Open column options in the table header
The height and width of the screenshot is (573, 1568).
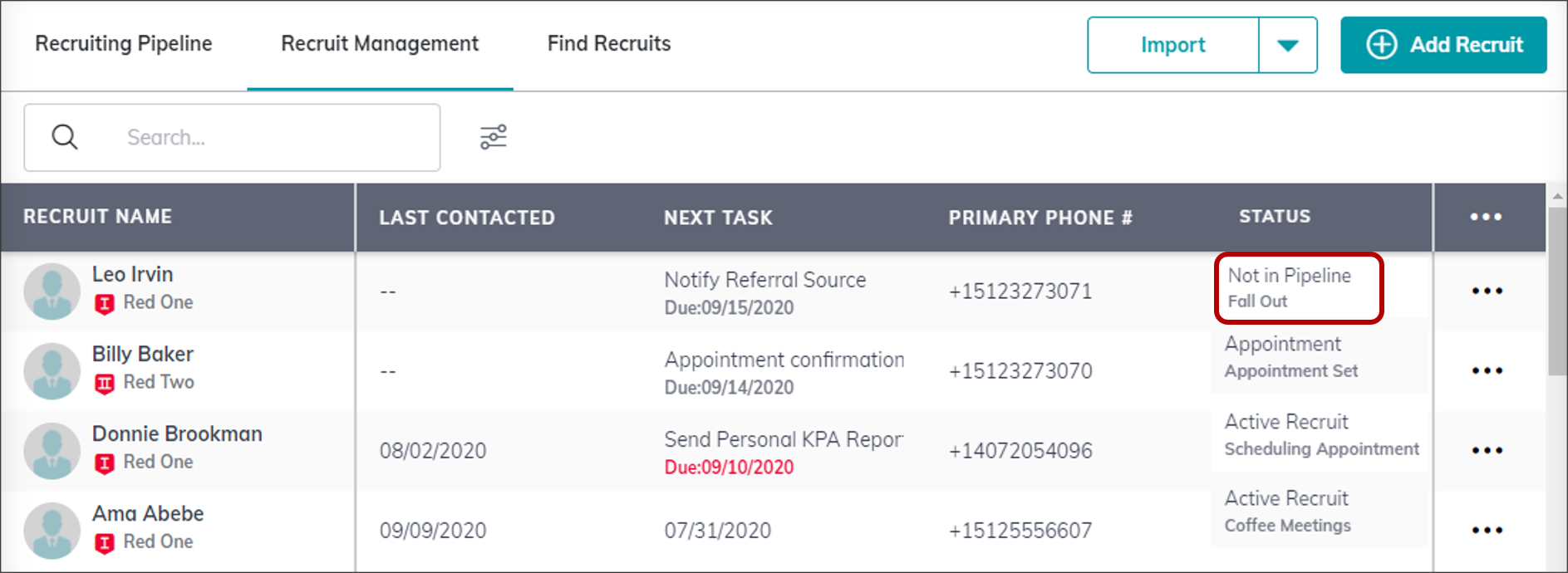(x=1486, y=217)
